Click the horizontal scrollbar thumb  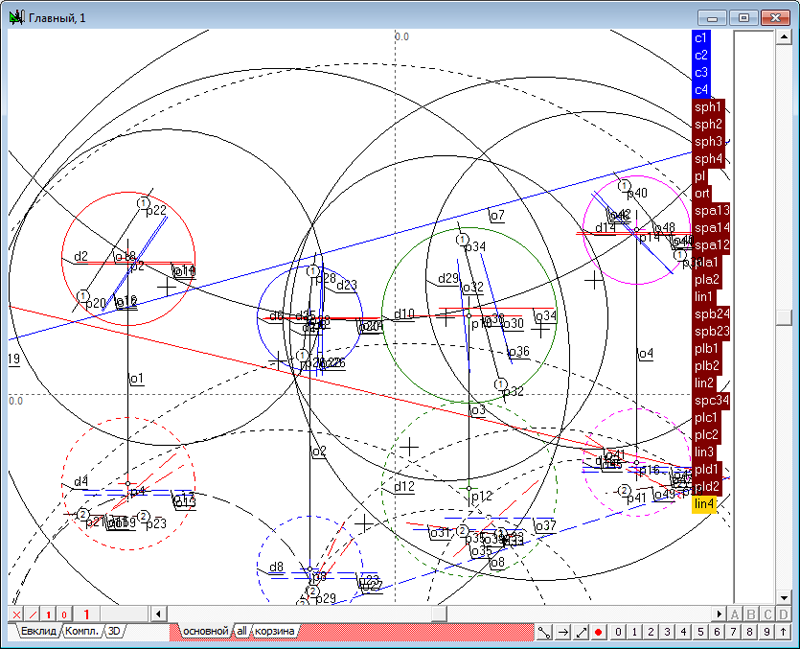pos(439,614)
